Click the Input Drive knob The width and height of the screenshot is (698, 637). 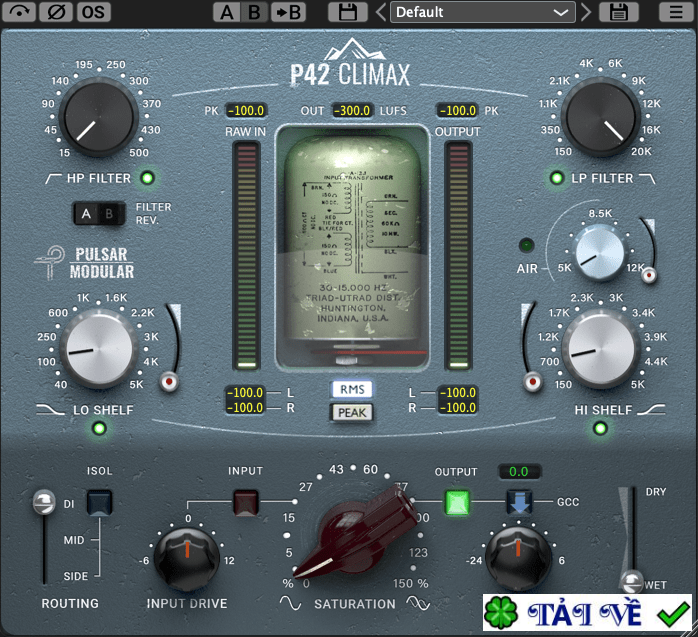pyautogui.click(x=187, y=559)
